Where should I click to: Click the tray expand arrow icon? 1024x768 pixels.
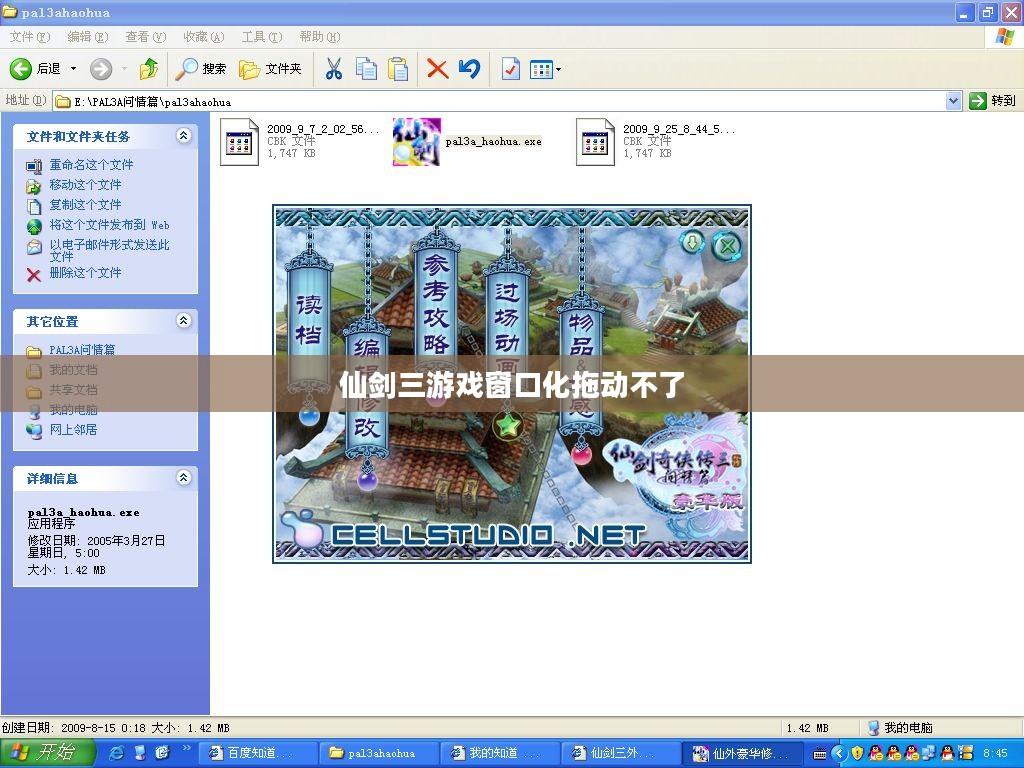[x=840, y=753]
